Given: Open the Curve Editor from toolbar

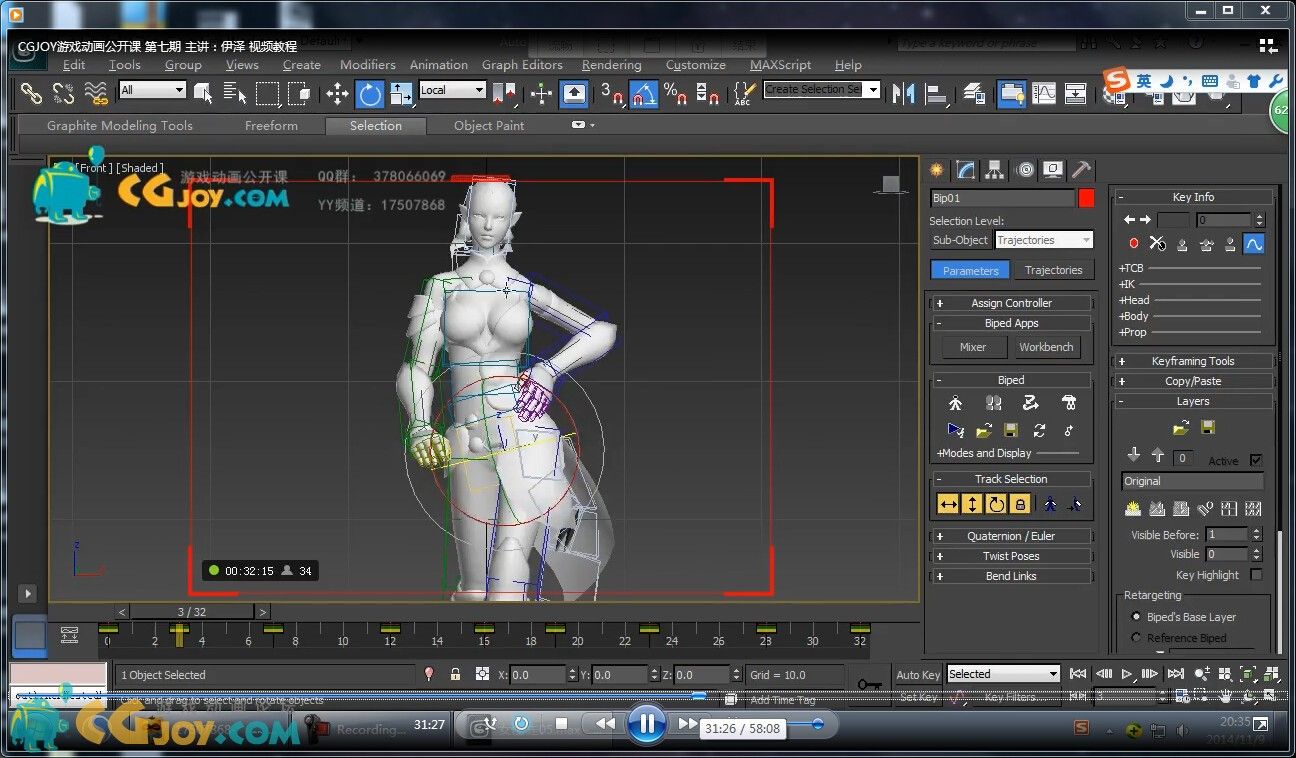Looking at the screenshot, I should [1043, 94].
